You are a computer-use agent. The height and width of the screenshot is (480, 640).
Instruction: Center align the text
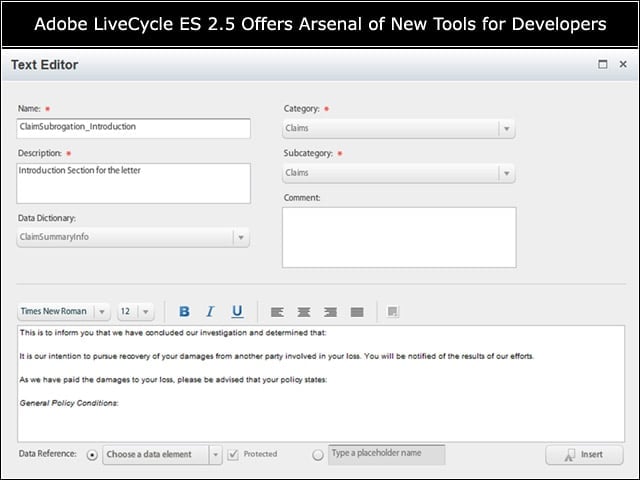tap(304, 312)
